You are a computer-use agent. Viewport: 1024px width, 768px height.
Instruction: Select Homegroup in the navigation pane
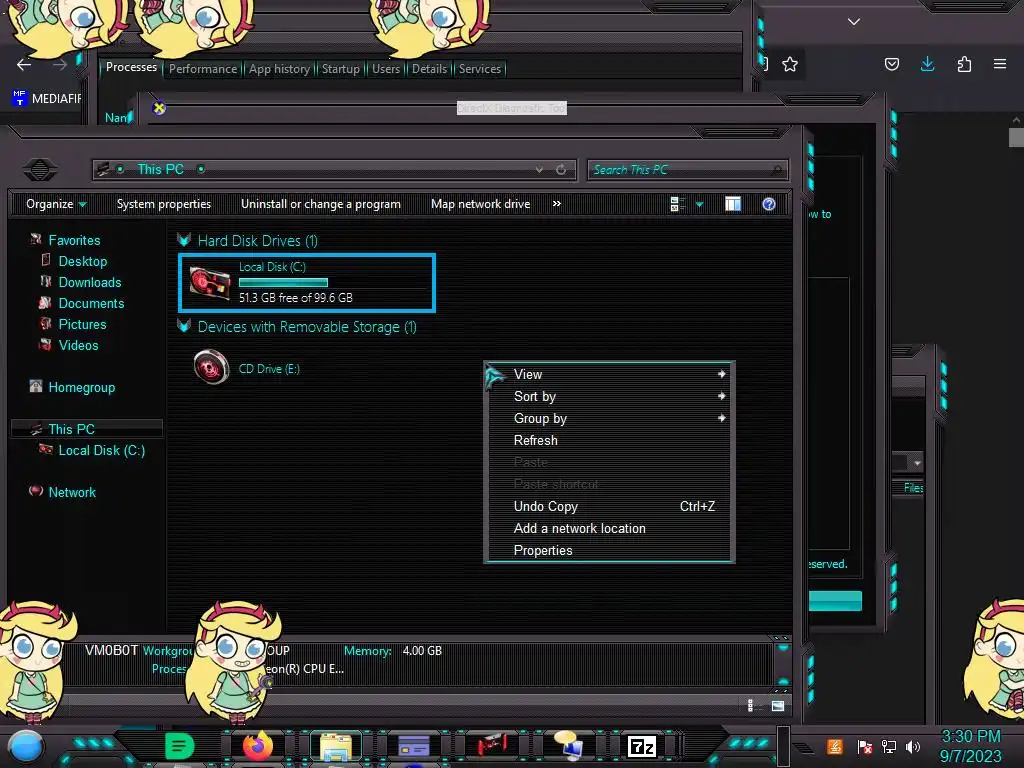(x=81, y=387)
